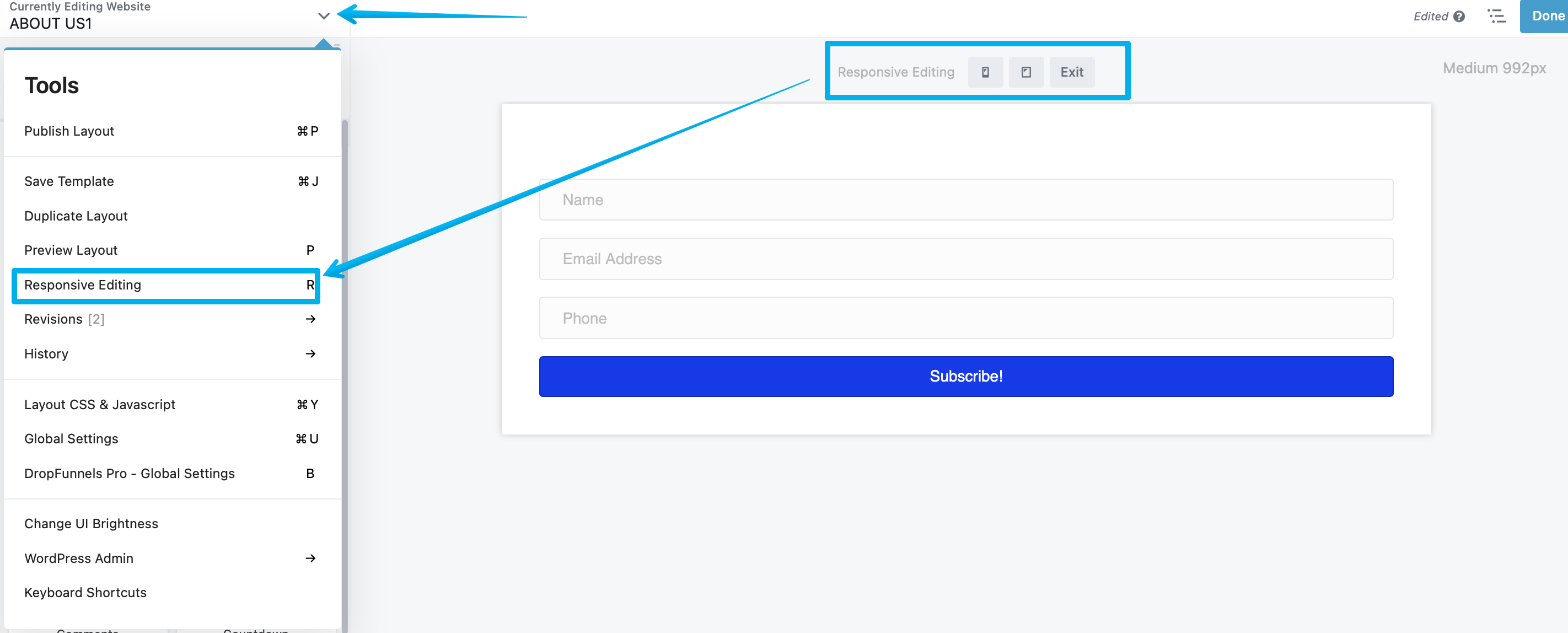Screen dimensions: 1568x633
Task: Click the Name input field
Action: [x=966, y=200]
